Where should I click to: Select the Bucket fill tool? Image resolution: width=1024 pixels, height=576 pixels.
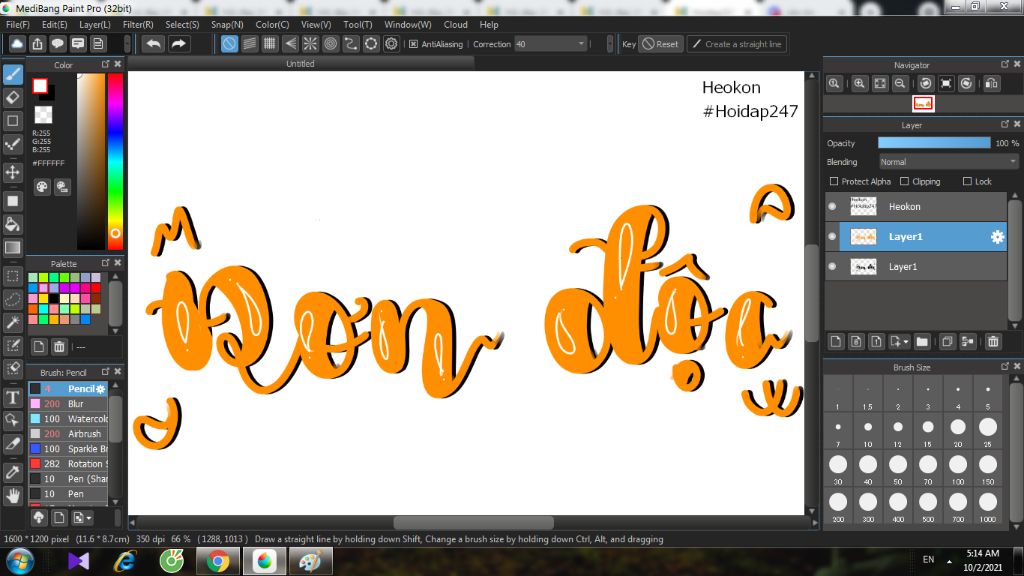tap(13, 225)
